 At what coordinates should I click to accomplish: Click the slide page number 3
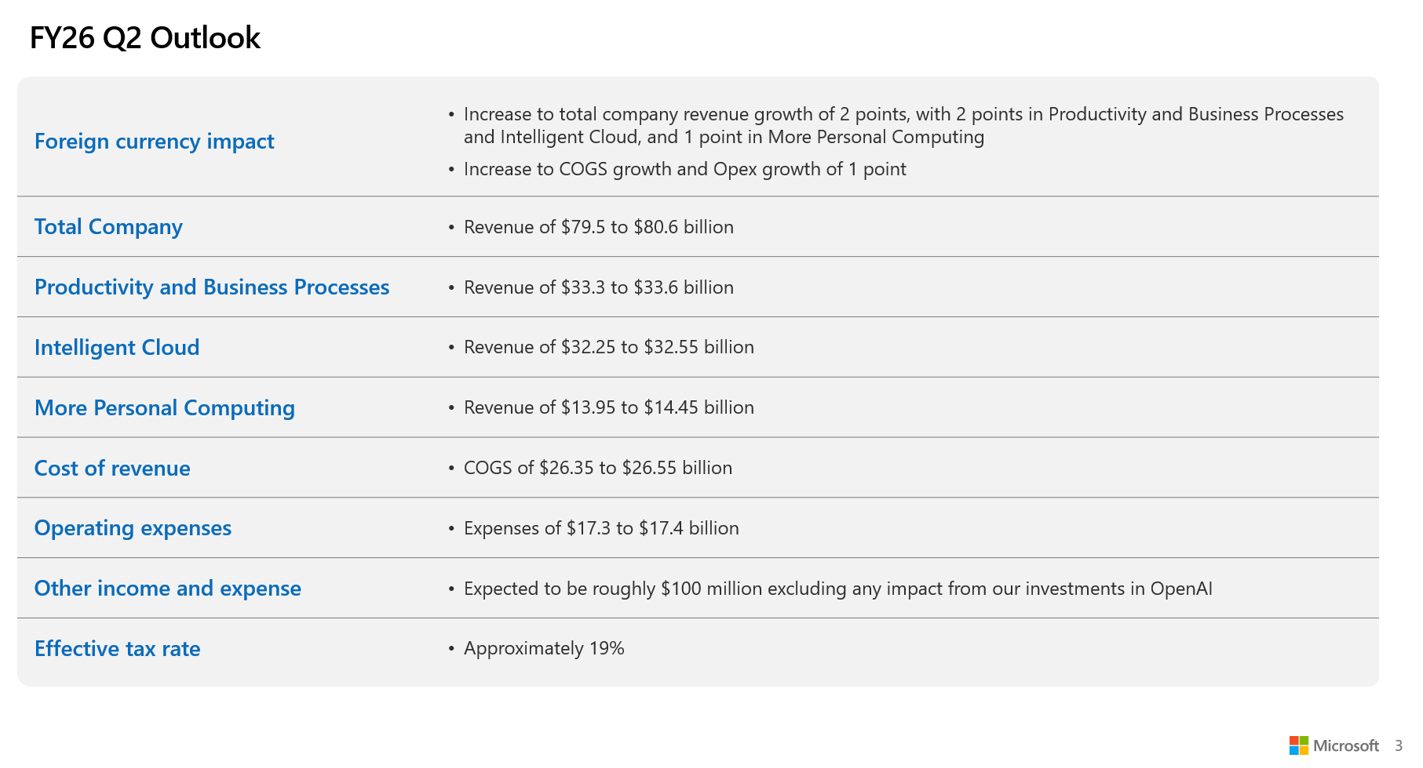tap(1399, 746)
